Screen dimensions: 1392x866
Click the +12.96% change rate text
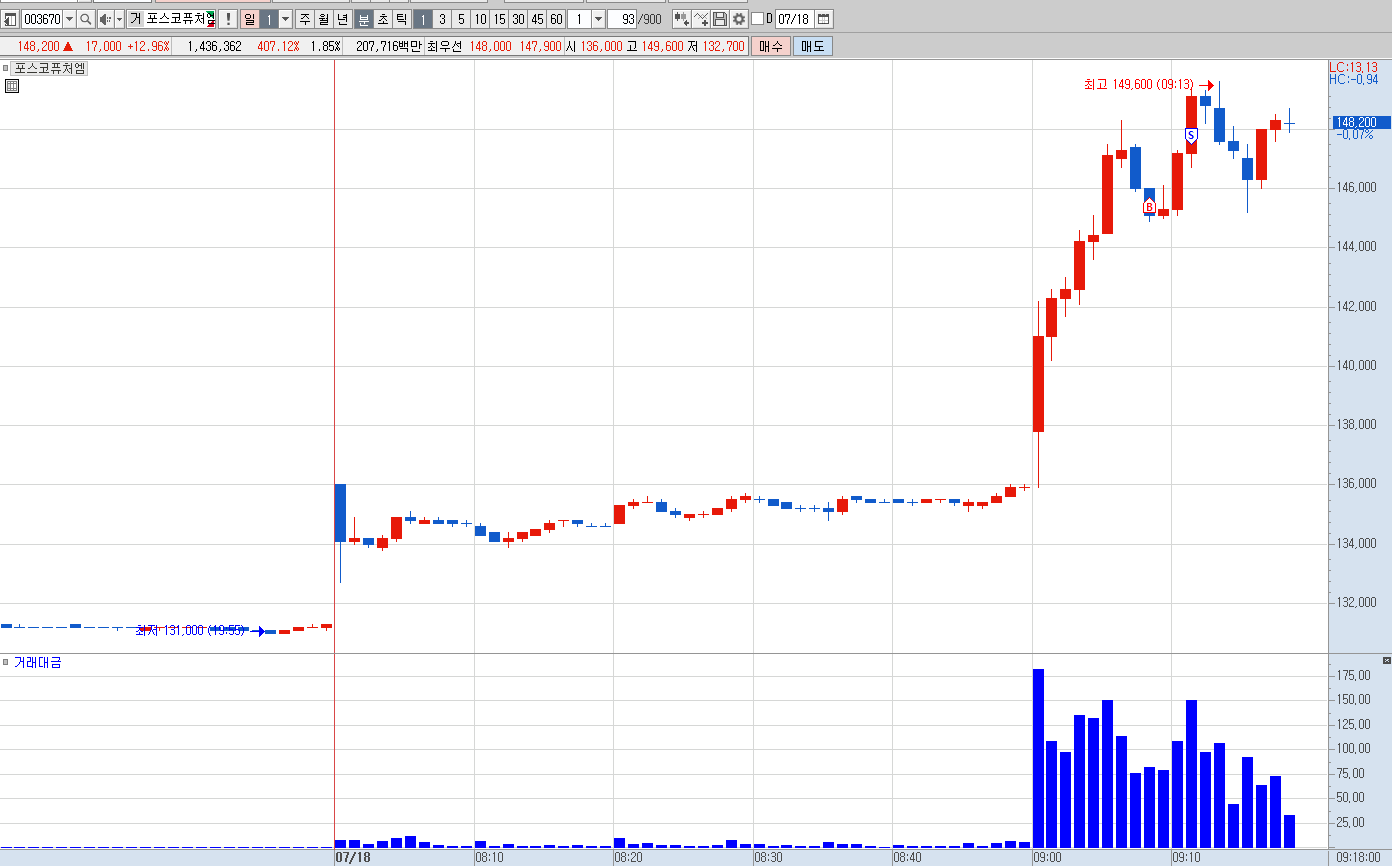click(x=148, y=46)
